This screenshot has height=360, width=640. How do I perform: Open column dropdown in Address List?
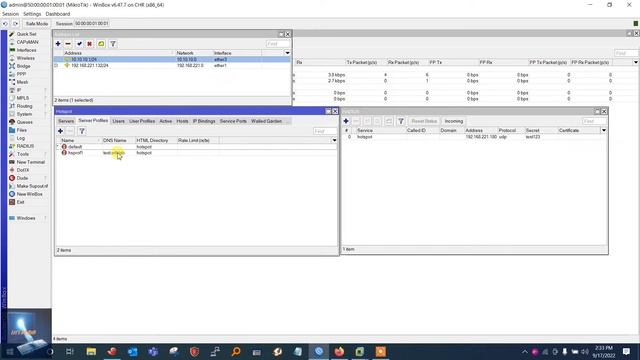287,53
